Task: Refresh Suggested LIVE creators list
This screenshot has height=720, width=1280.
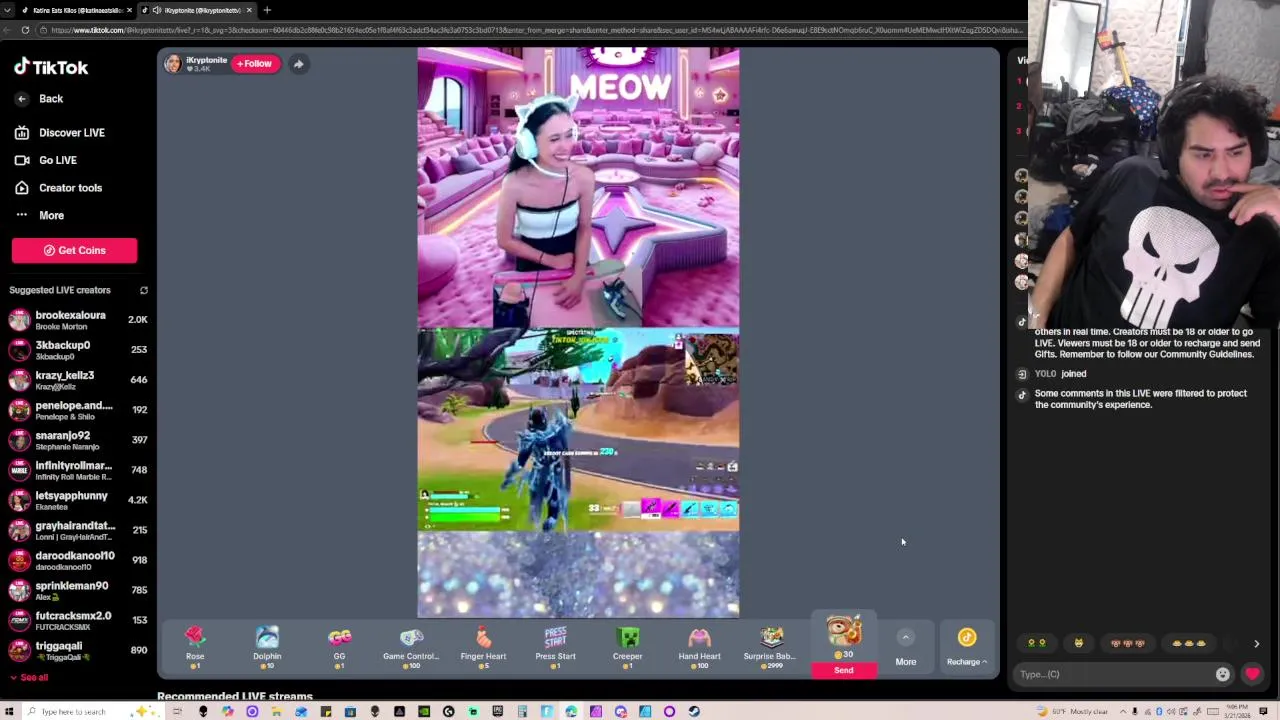Action: coord(143,290)
